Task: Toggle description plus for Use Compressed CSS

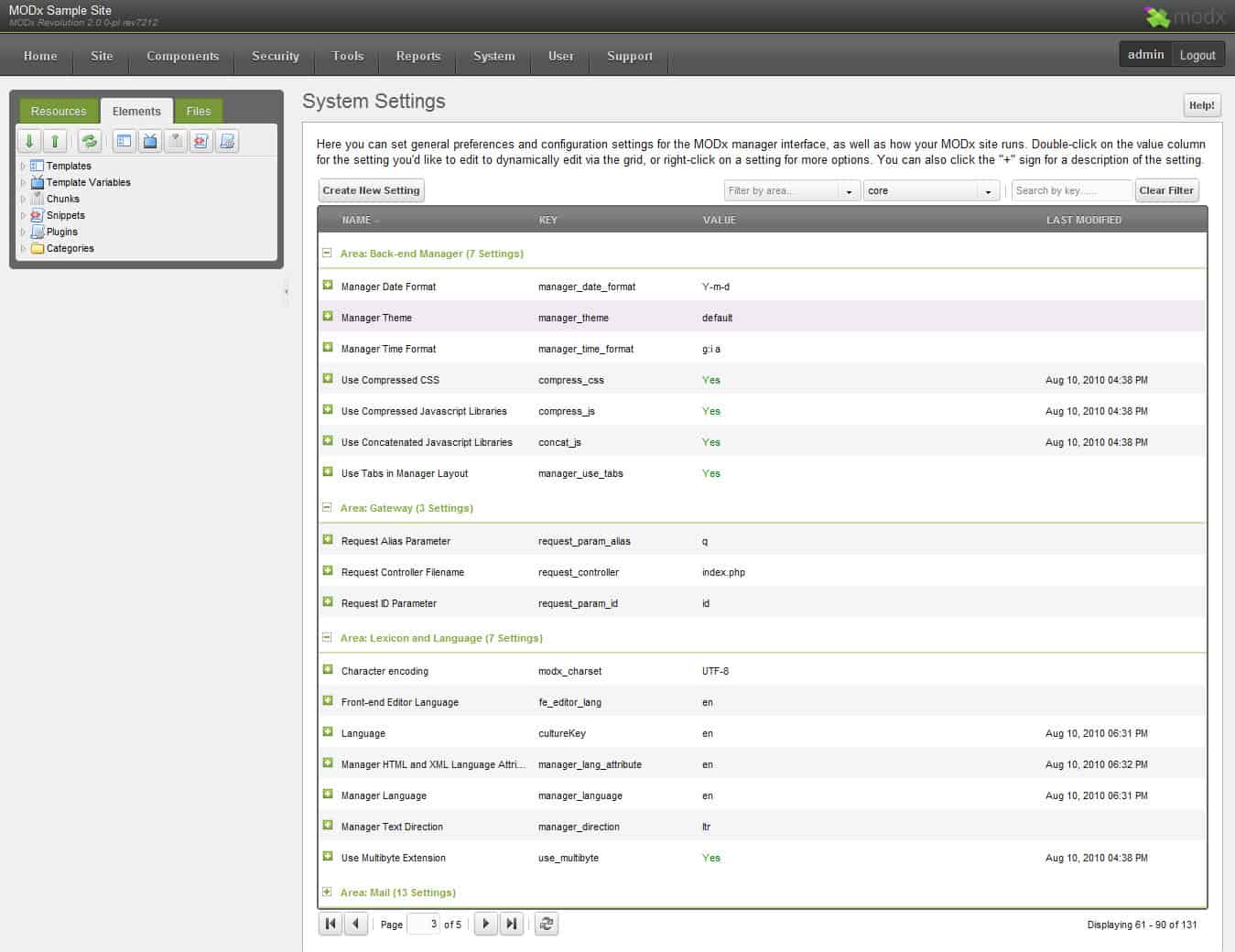Action: click(x=328, y=379)
